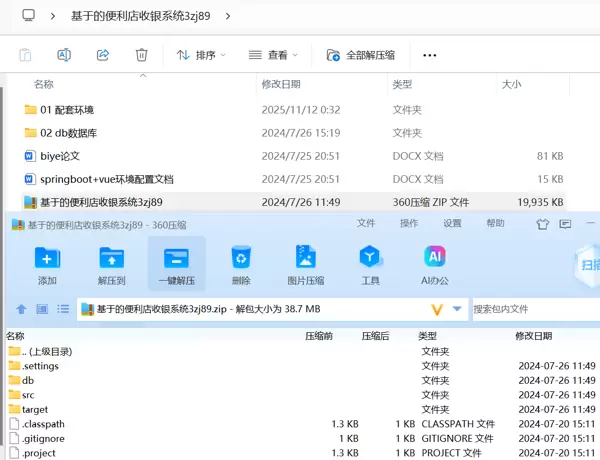Viewport: 600px width, 460px height.
Task: Launch the AI办公 feature
Action: click(434, 264)
